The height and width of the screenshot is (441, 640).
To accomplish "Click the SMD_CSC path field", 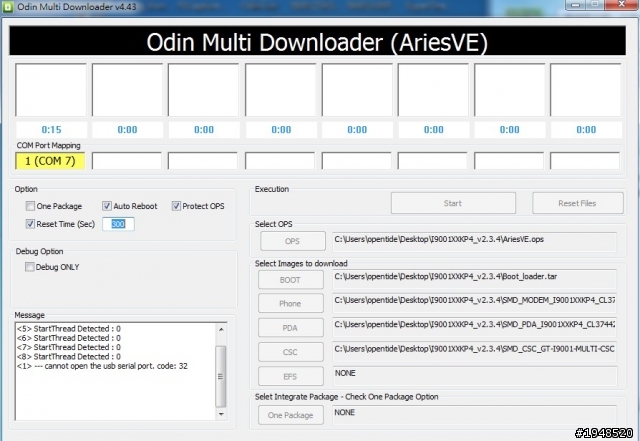I will [x=475, y=352].
